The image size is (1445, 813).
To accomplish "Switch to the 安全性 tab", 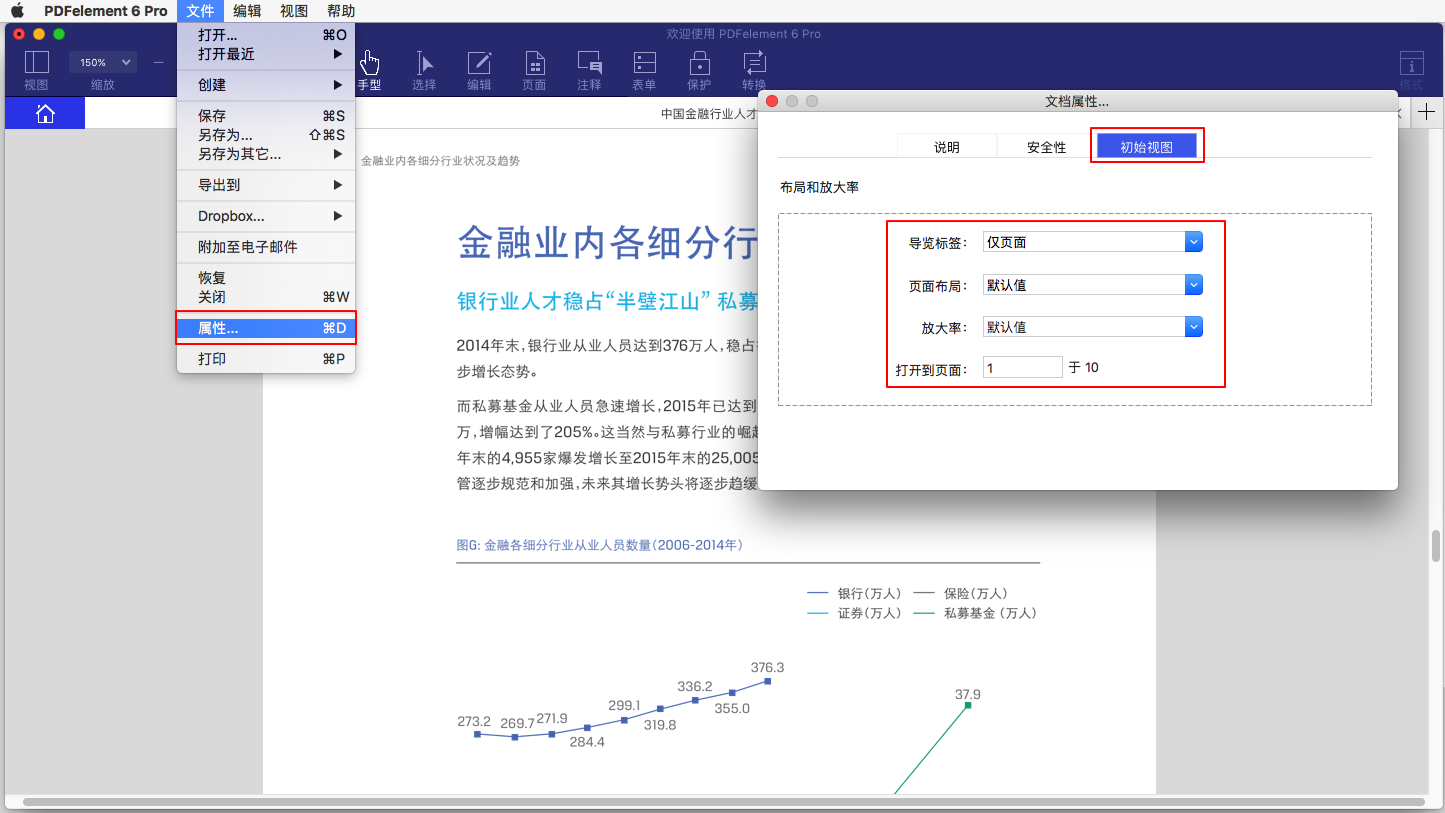I will tap(1046, 147).
